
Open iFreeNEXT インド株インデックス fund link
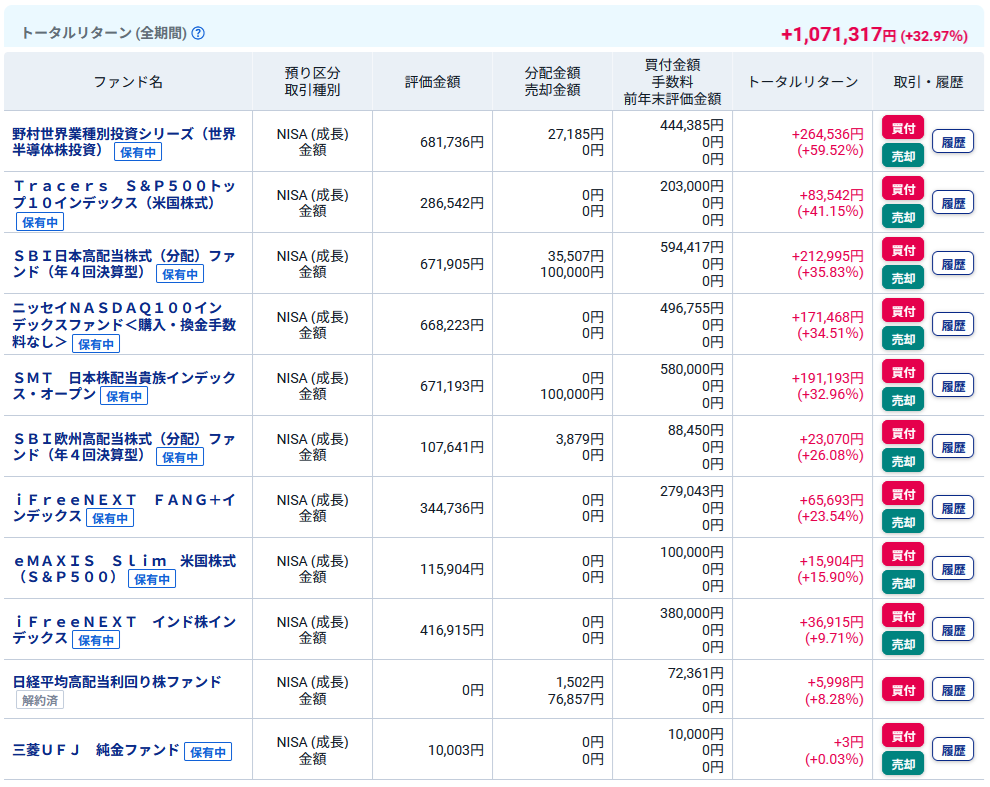pyautogui.click(x=124, y=630)
